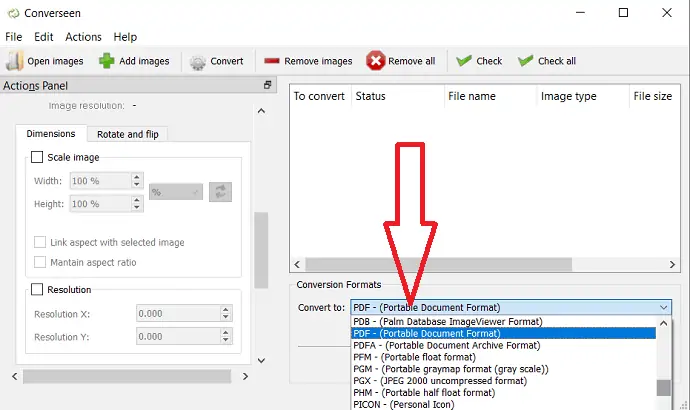Toggle Link aspect with selected image
The image size is (690, 410).
click(40, 242)
